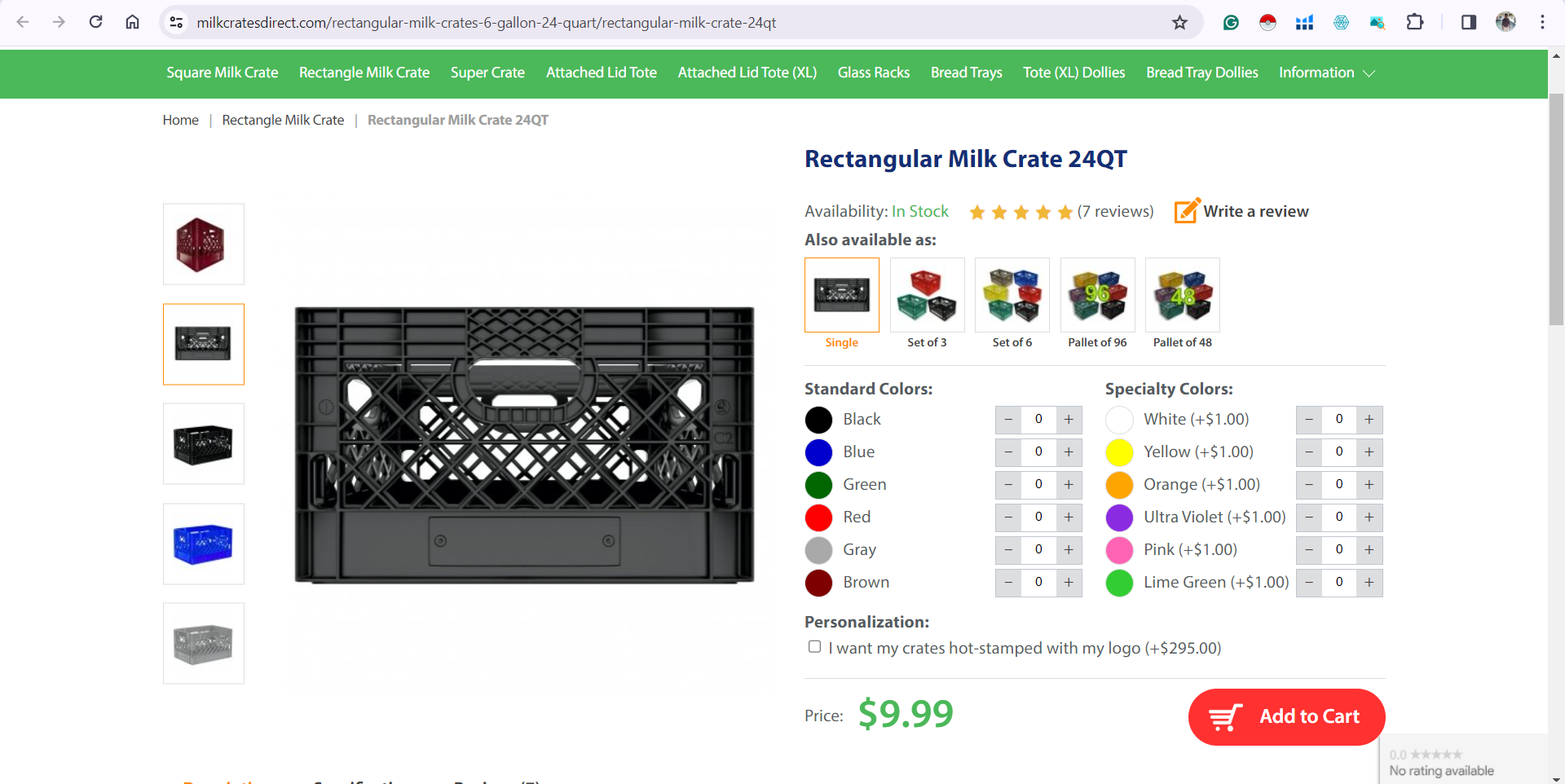Viewport: 1565px width, 784px height.
Task: Click the Write a review pencil icon
Action: click(x=1187, y=210)
